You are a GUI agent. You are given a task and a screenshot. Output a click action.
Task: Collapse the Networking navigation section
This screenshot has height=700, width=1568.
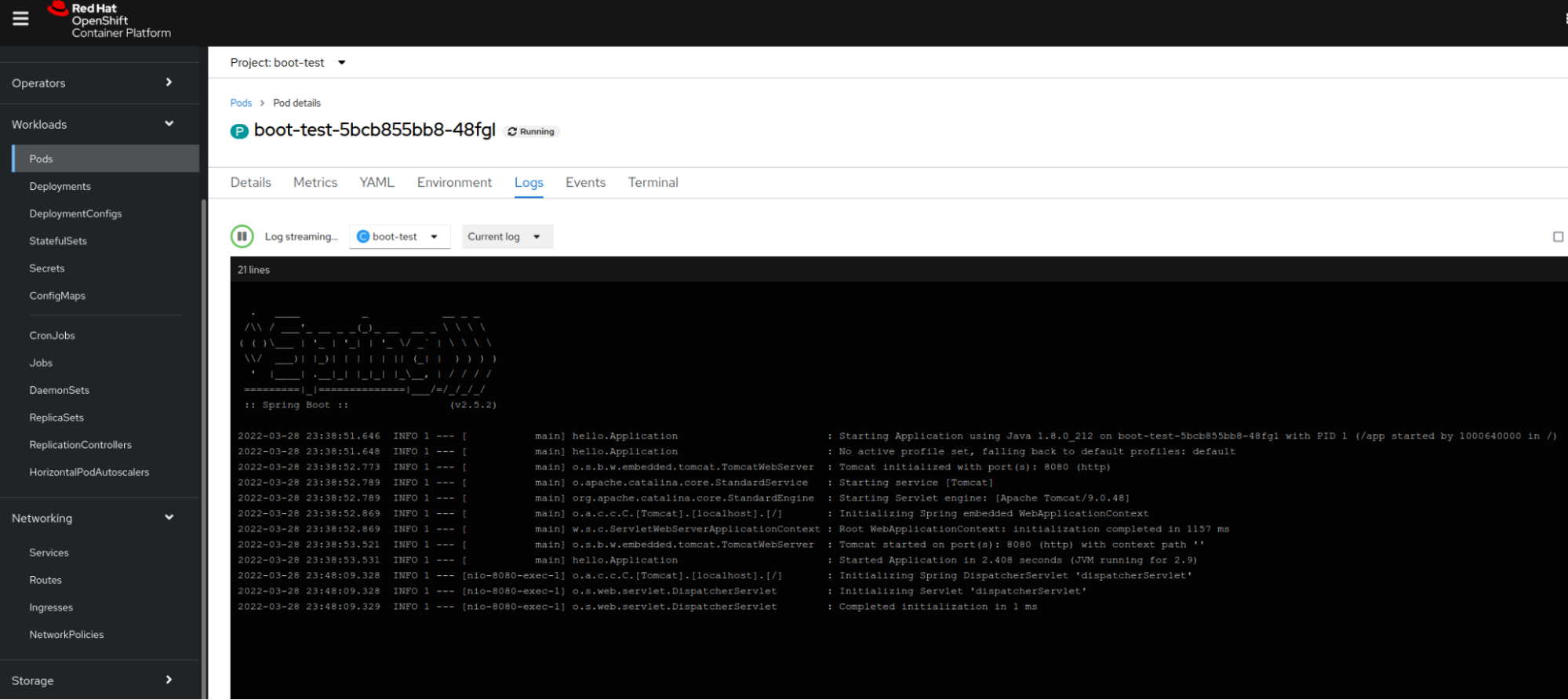click(x=100, y=518)
